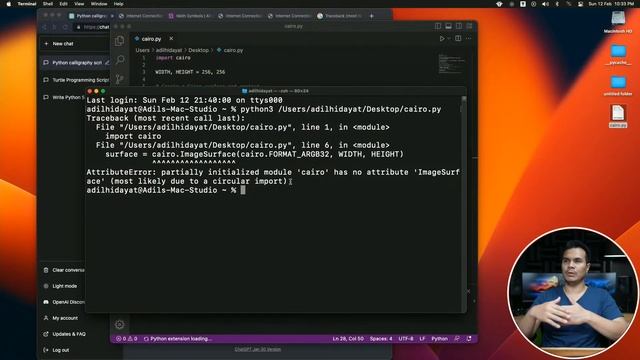The width and height of the screenshot is (640, 360).
Task: Click Ln 28, Col 50 status entry
Action: (348, 339)
